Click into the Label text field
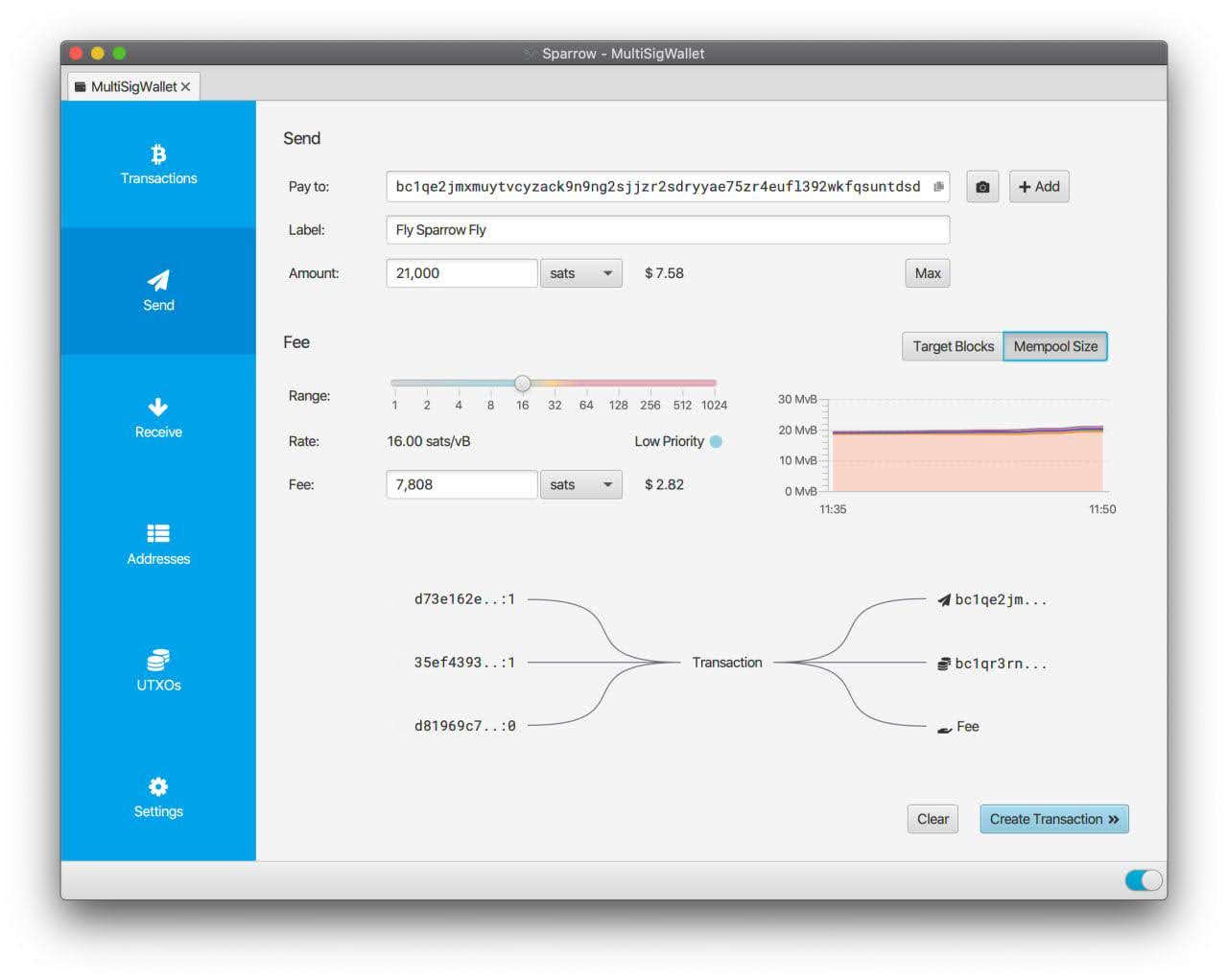The height and width of the screenshot is (980, 1228). pos(667,230)
